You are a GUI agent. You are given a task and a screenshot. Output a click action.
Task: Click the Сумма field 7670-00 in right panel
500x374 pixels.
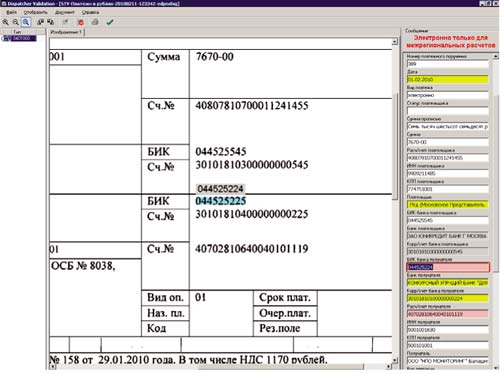point(447,142)
